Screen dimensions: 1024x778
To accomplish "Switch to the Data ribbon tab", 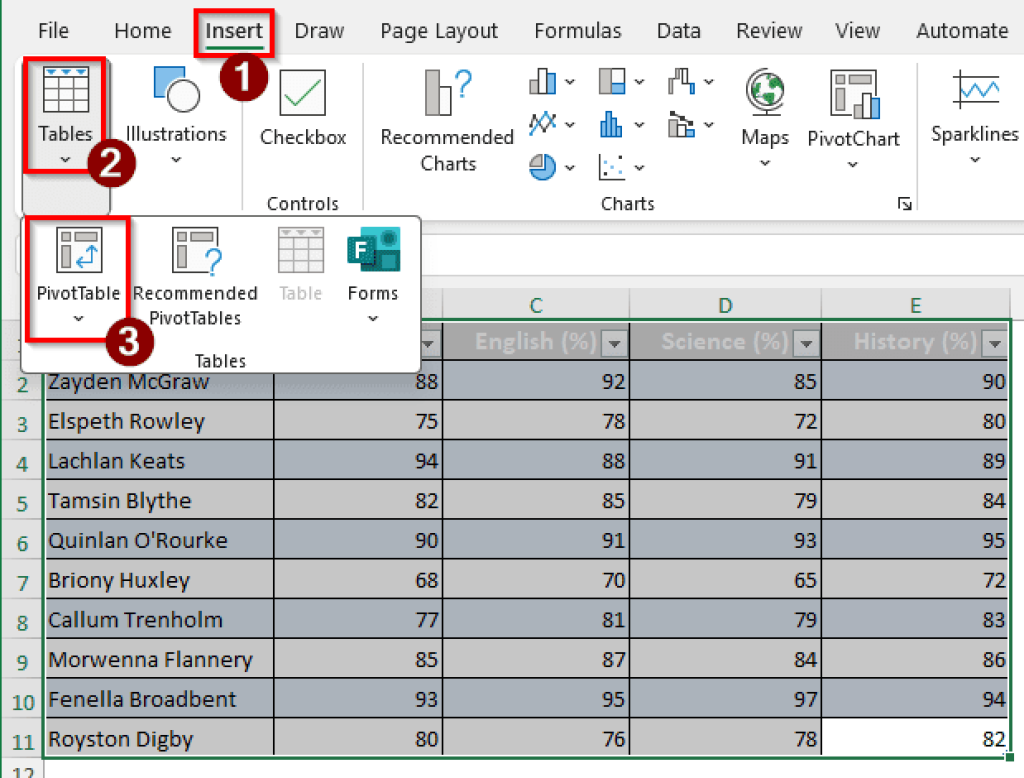I will [x=678, y=30].
